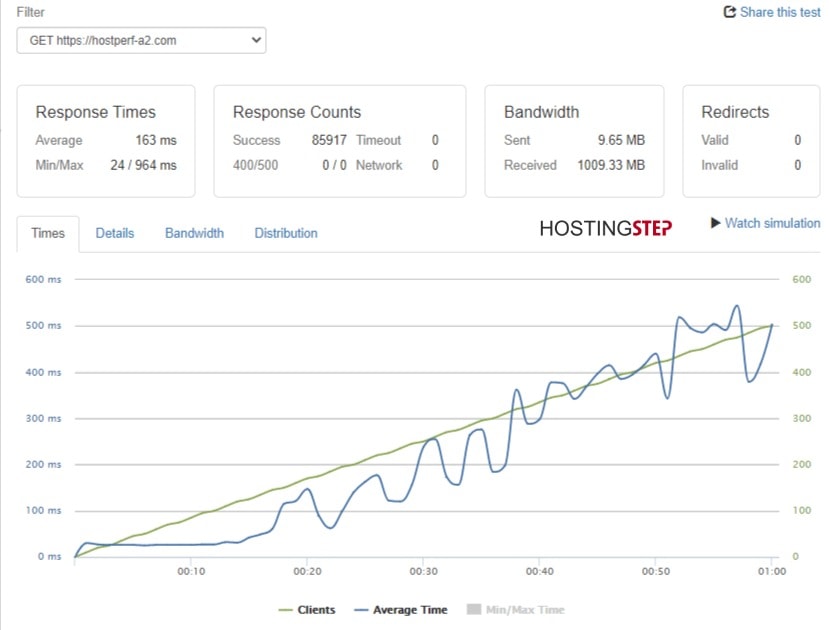Click the Invalid label in Redirects
Image resolution: width=829 pixels, height=630 pixels.
click(720, 165)
